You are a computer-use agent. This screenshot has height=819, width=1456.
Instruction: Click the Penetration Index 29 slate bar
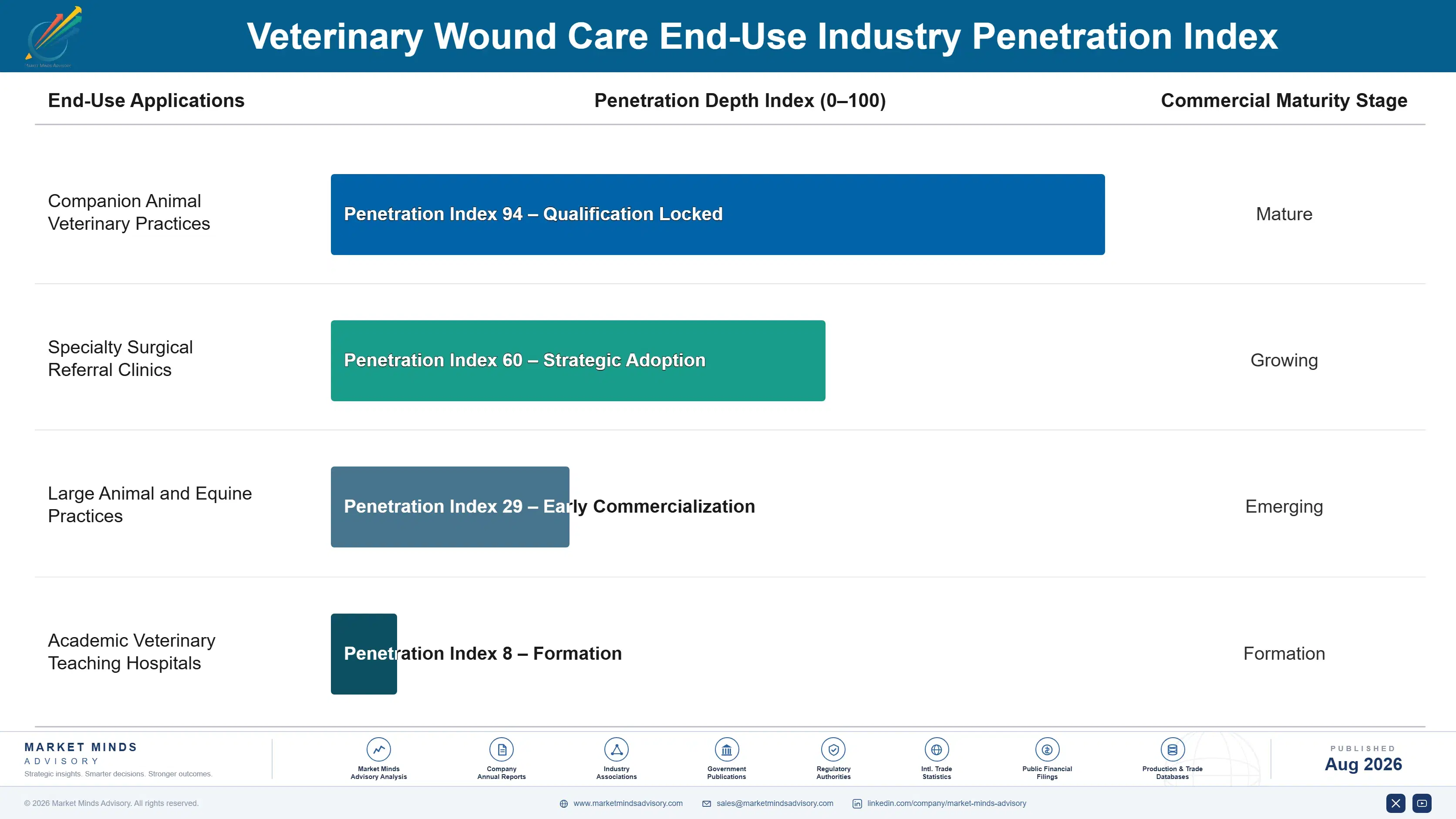[450, 507]
